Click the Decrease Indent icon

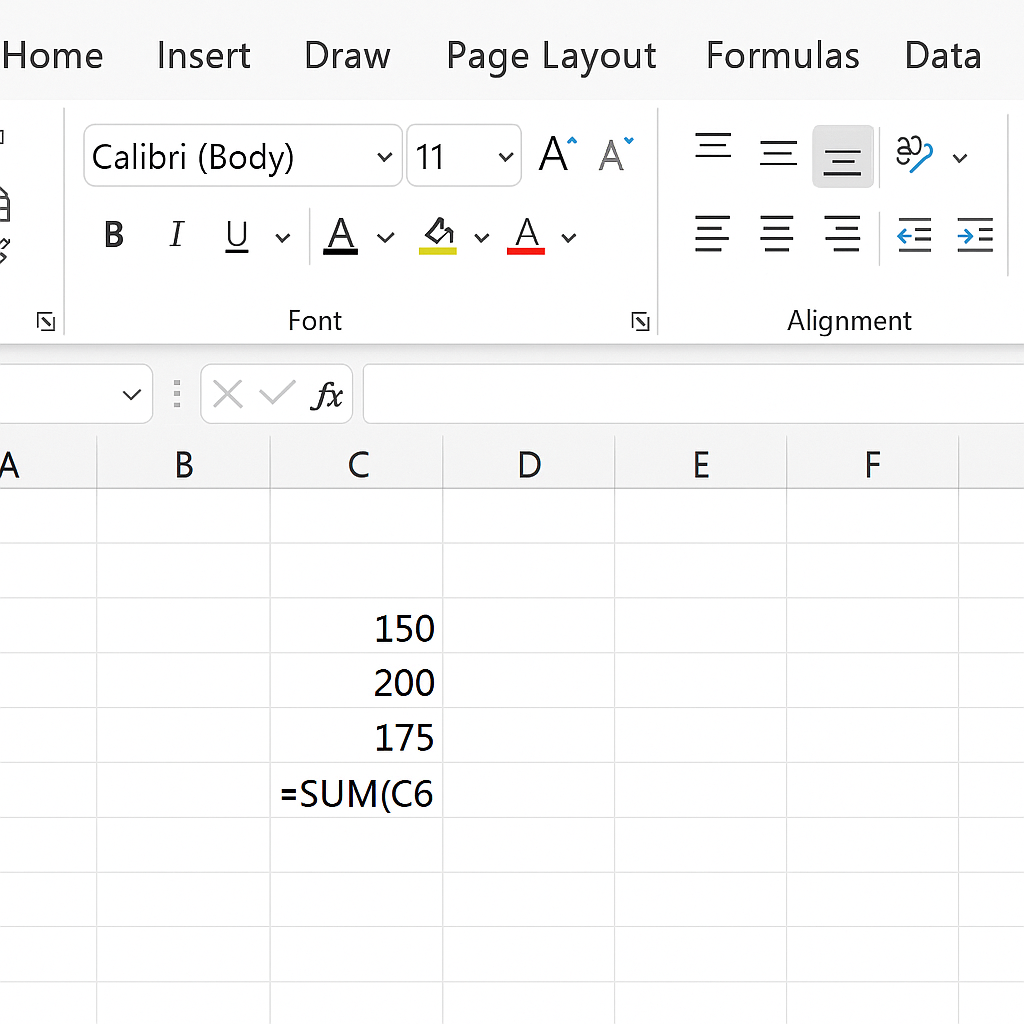click(x=914, y=236)
